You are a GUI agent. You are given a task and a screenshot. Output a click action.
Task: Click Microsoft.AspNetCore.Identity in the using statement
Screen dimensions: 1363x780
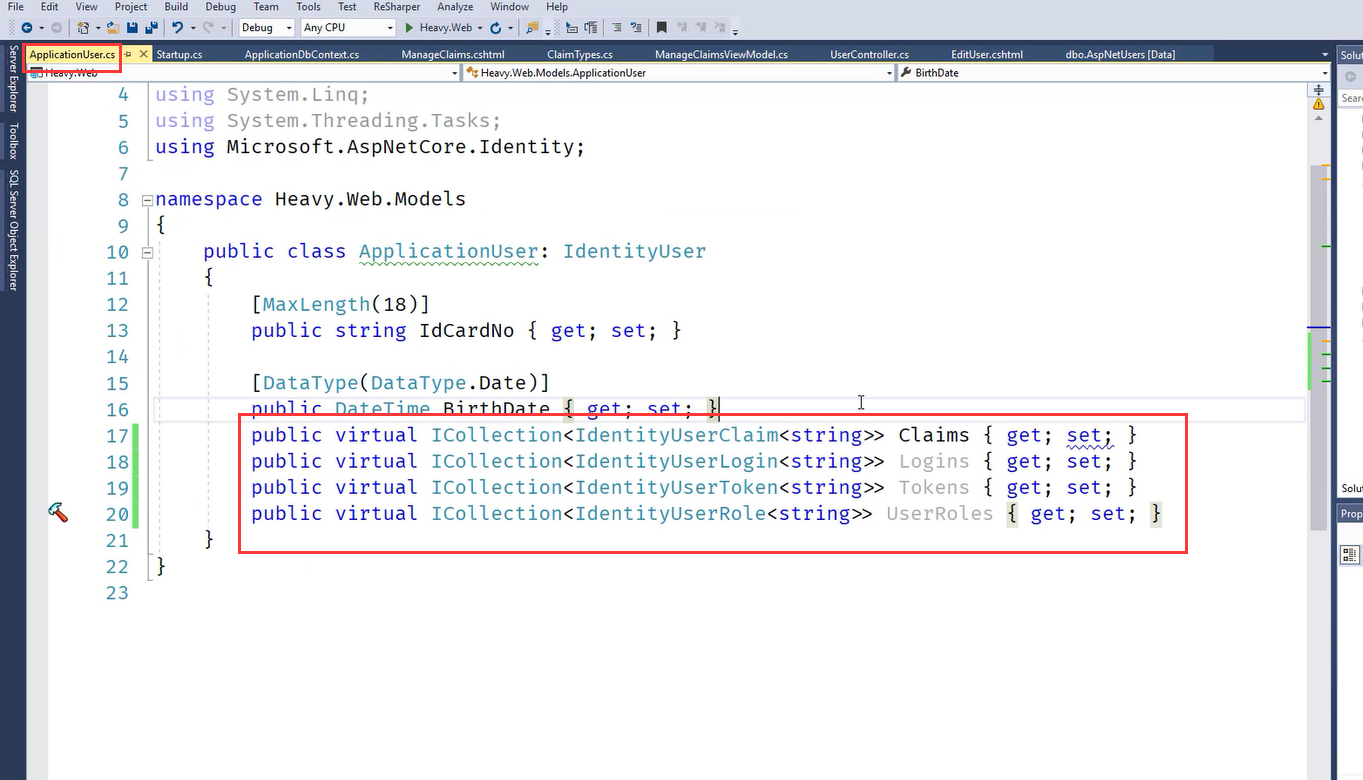(x=402, y=147)
